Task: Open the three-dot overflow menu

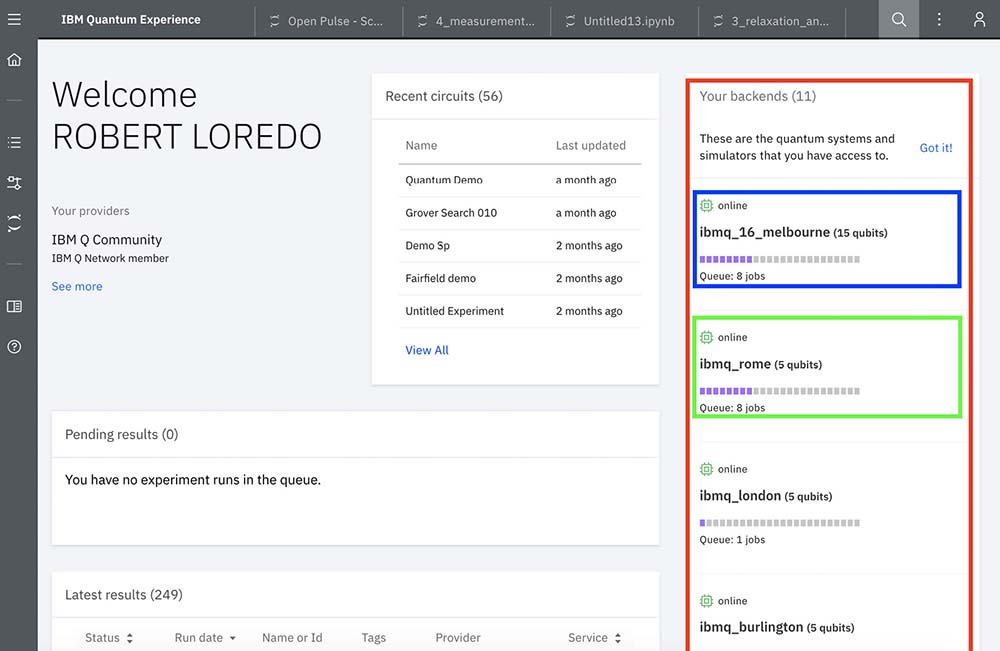Action: tap(939, 19)
